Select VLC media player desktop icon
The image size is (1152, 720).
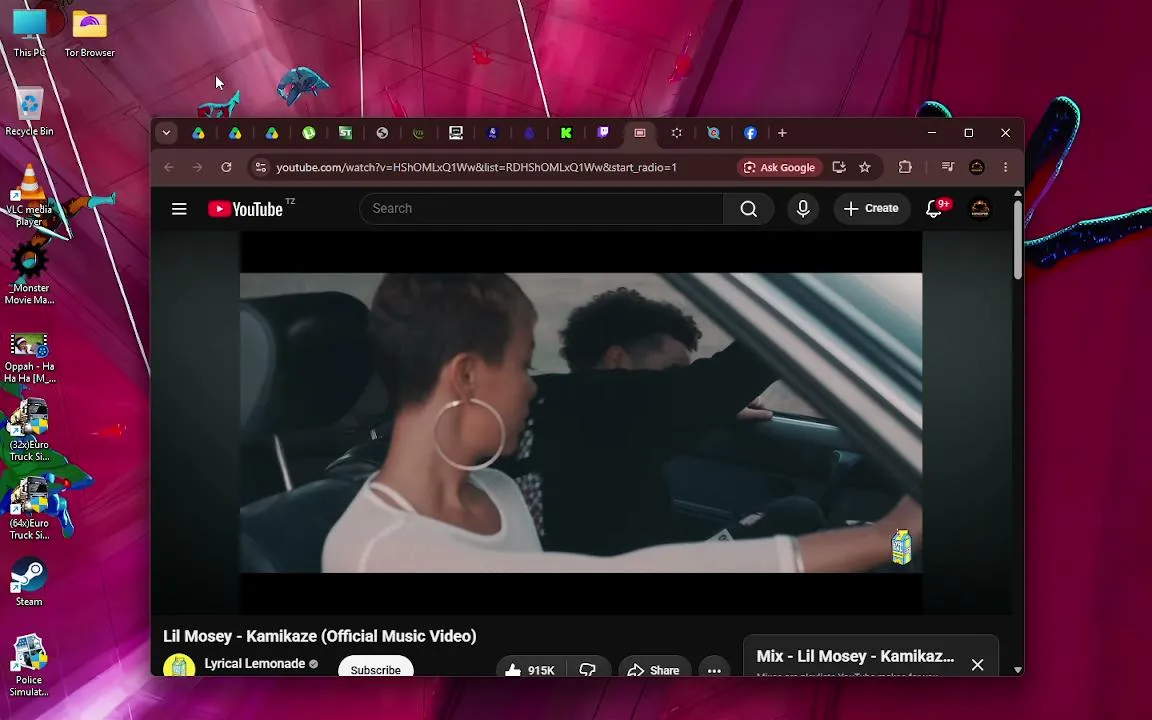point(29,195)
